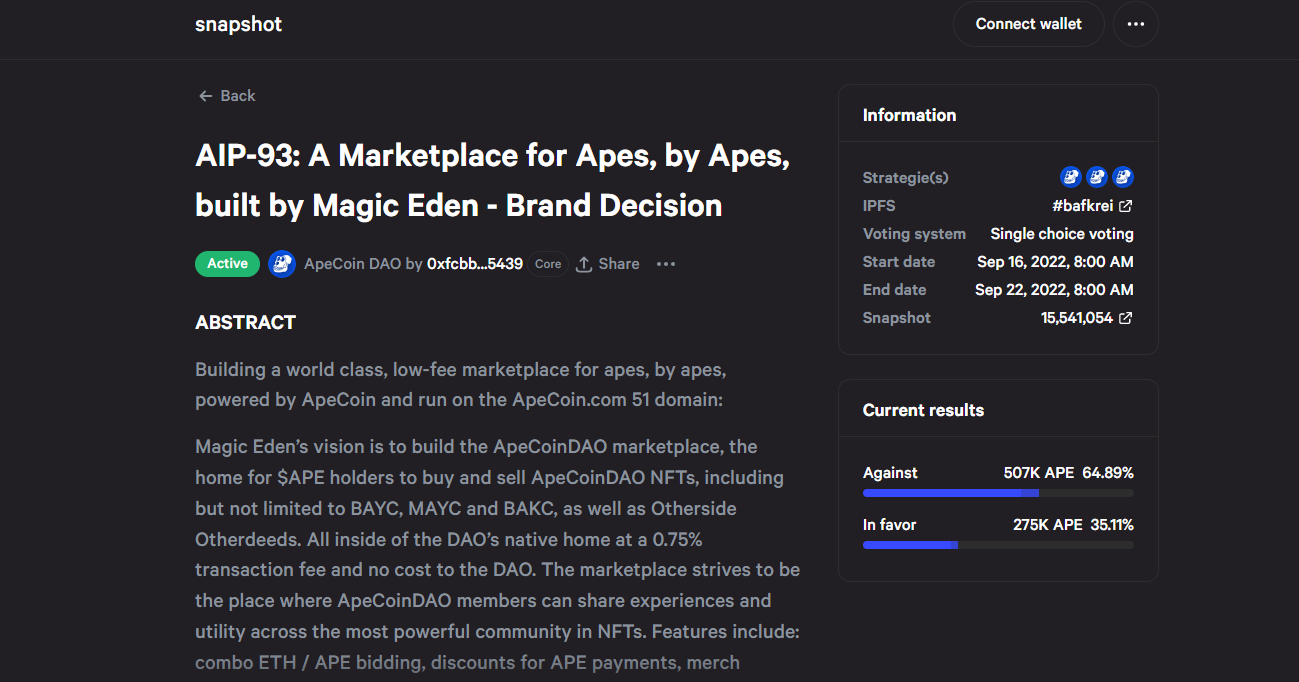1299x682 pixels.
Task: Click the first strategy icon
Action: (1071, 177)
